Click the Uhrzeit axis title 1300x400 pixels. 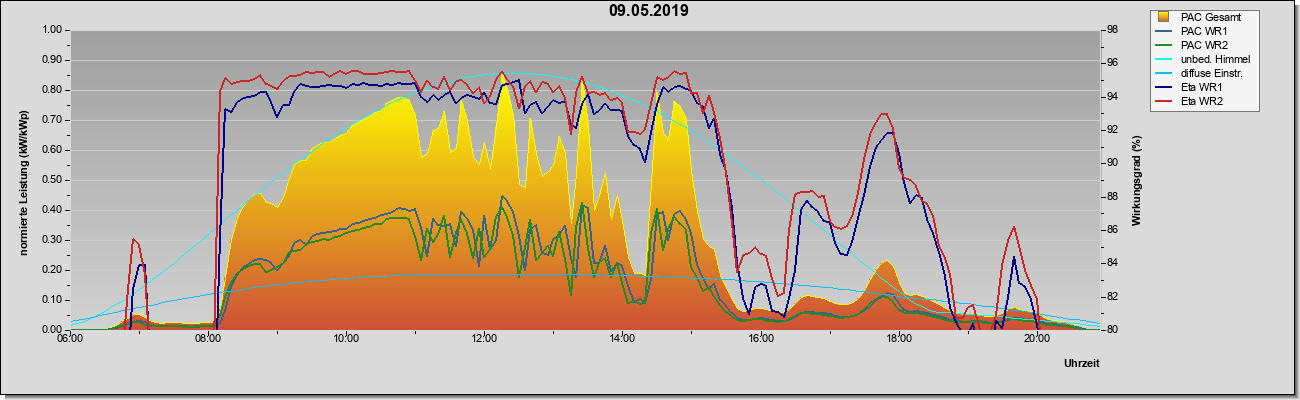tap(1082, 364)
